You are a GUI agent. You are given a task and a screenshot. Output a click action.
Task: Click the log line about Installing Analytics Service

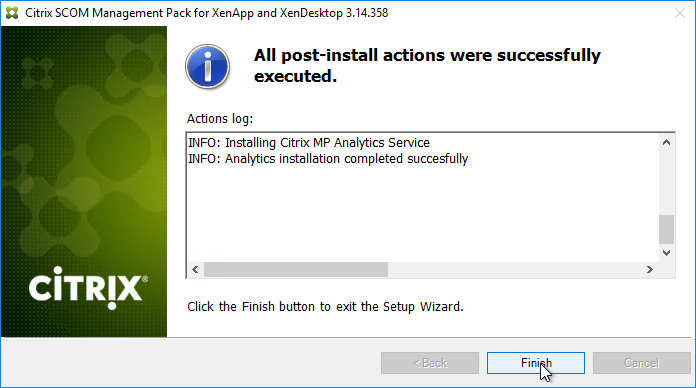309,143
